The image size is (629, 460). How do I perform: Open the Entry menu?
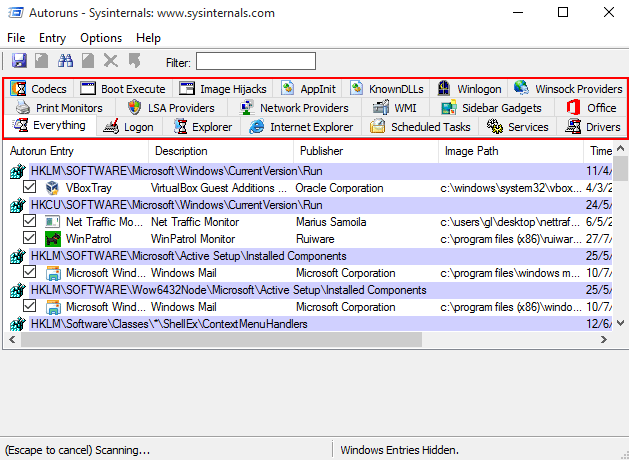point(52,38)
